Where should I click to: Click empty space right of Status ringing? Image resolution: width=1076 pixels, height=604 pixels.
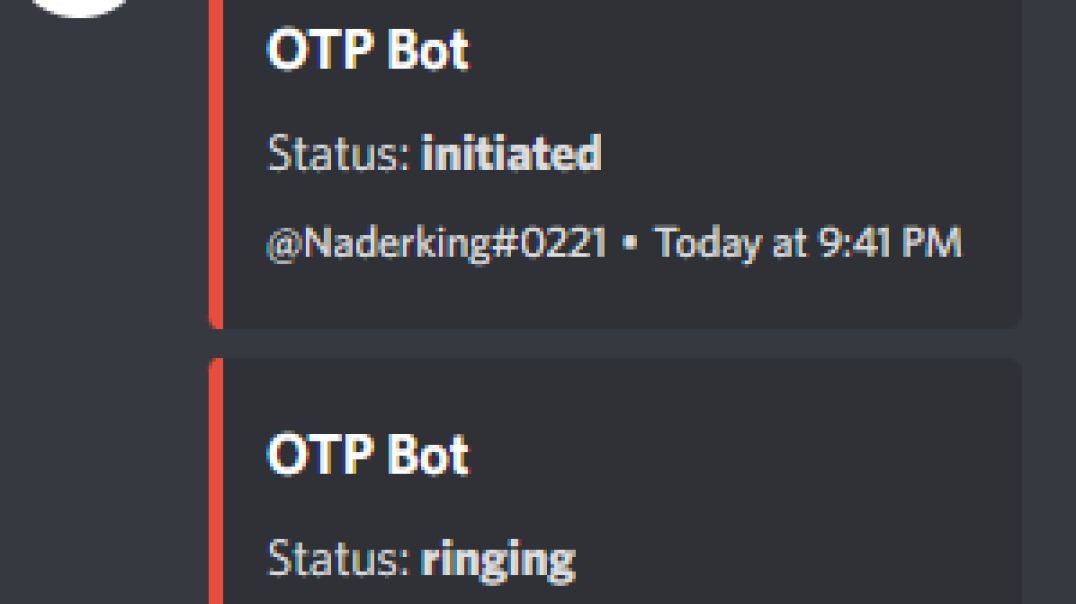[796, 559]
